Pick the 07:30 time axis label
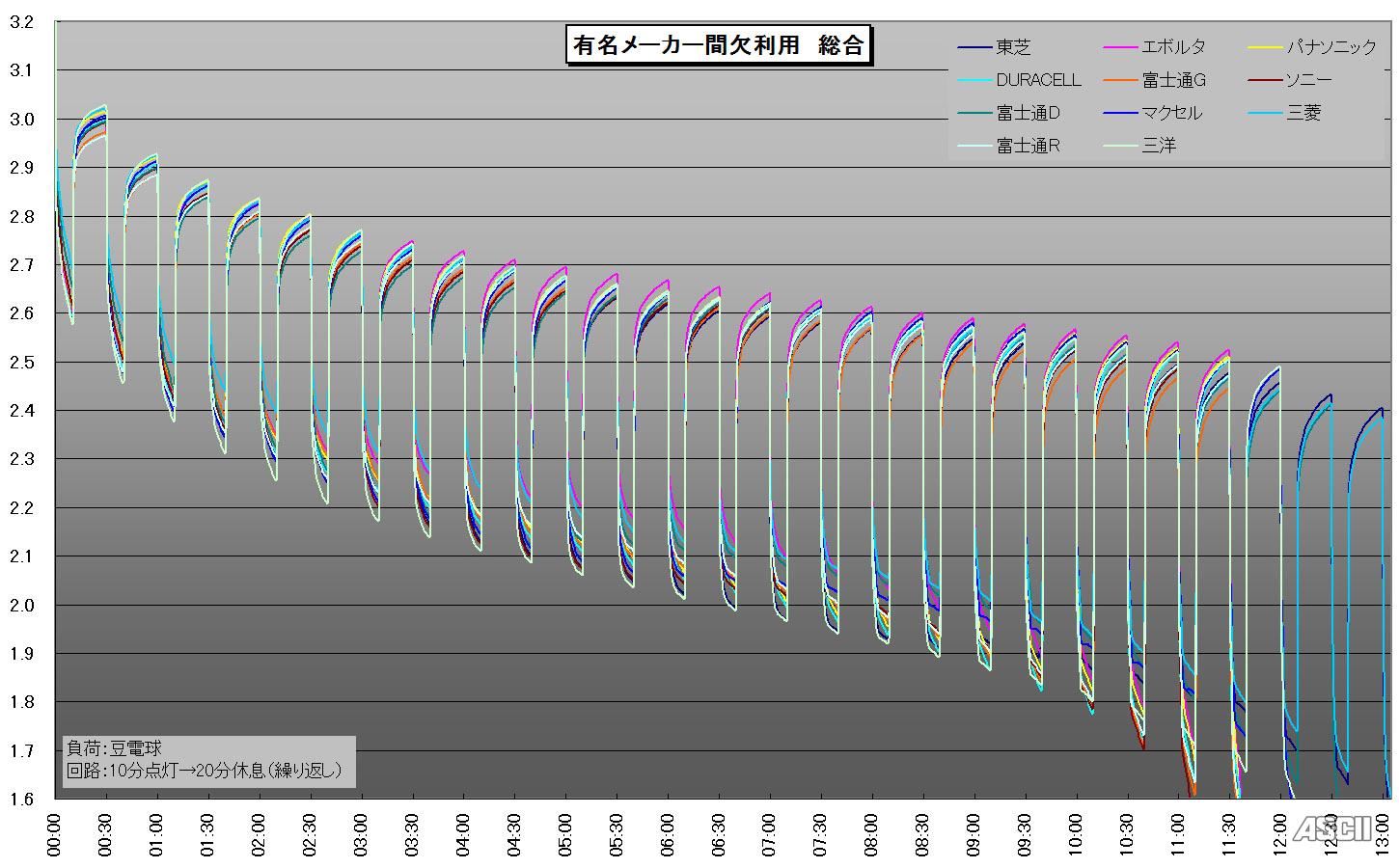Viewport: 1399px width, 868px height. 822,834
